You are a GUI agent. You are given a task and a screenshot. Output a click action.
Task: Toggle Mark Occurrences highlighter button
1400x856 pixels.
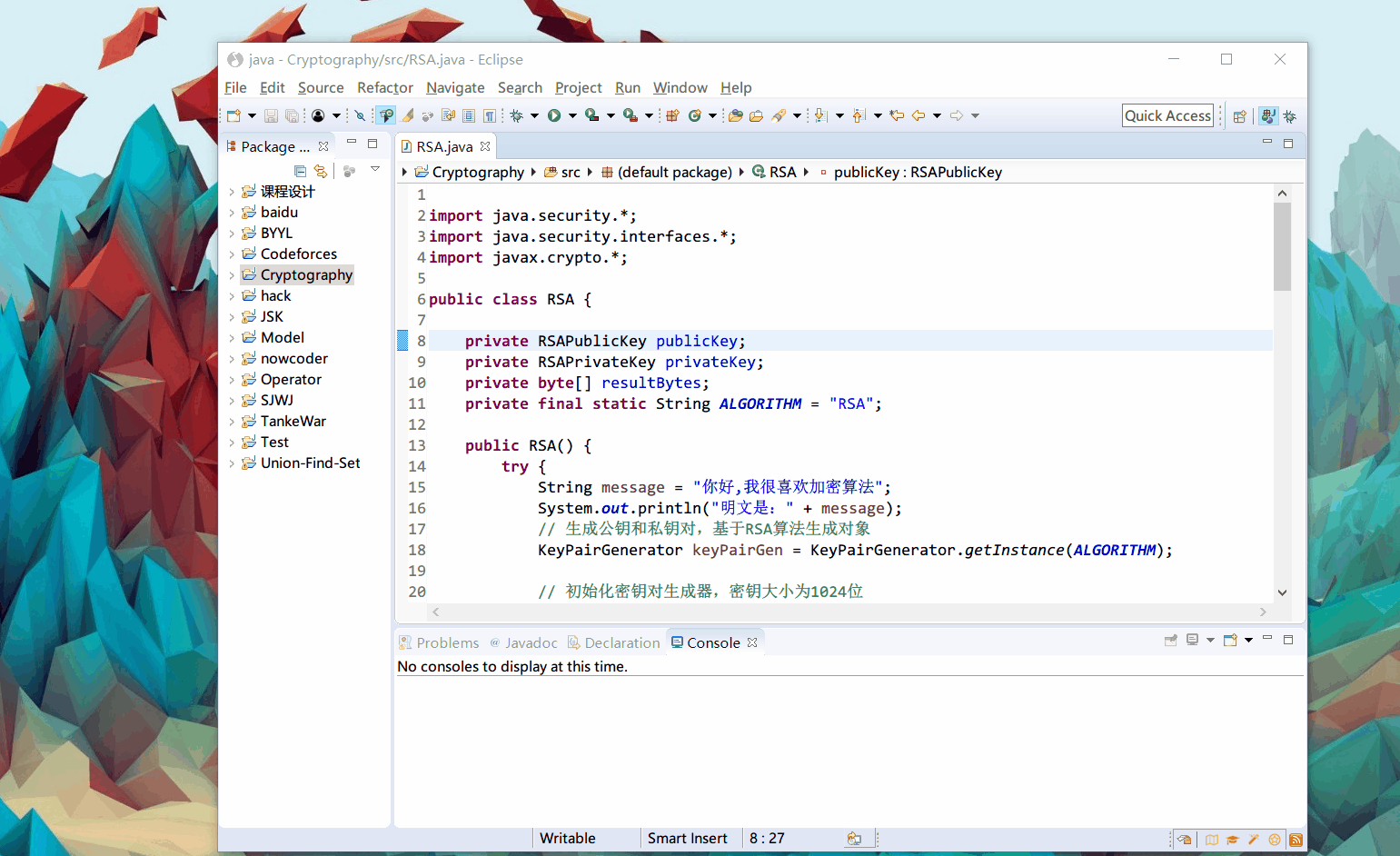[x=408, y=115]
